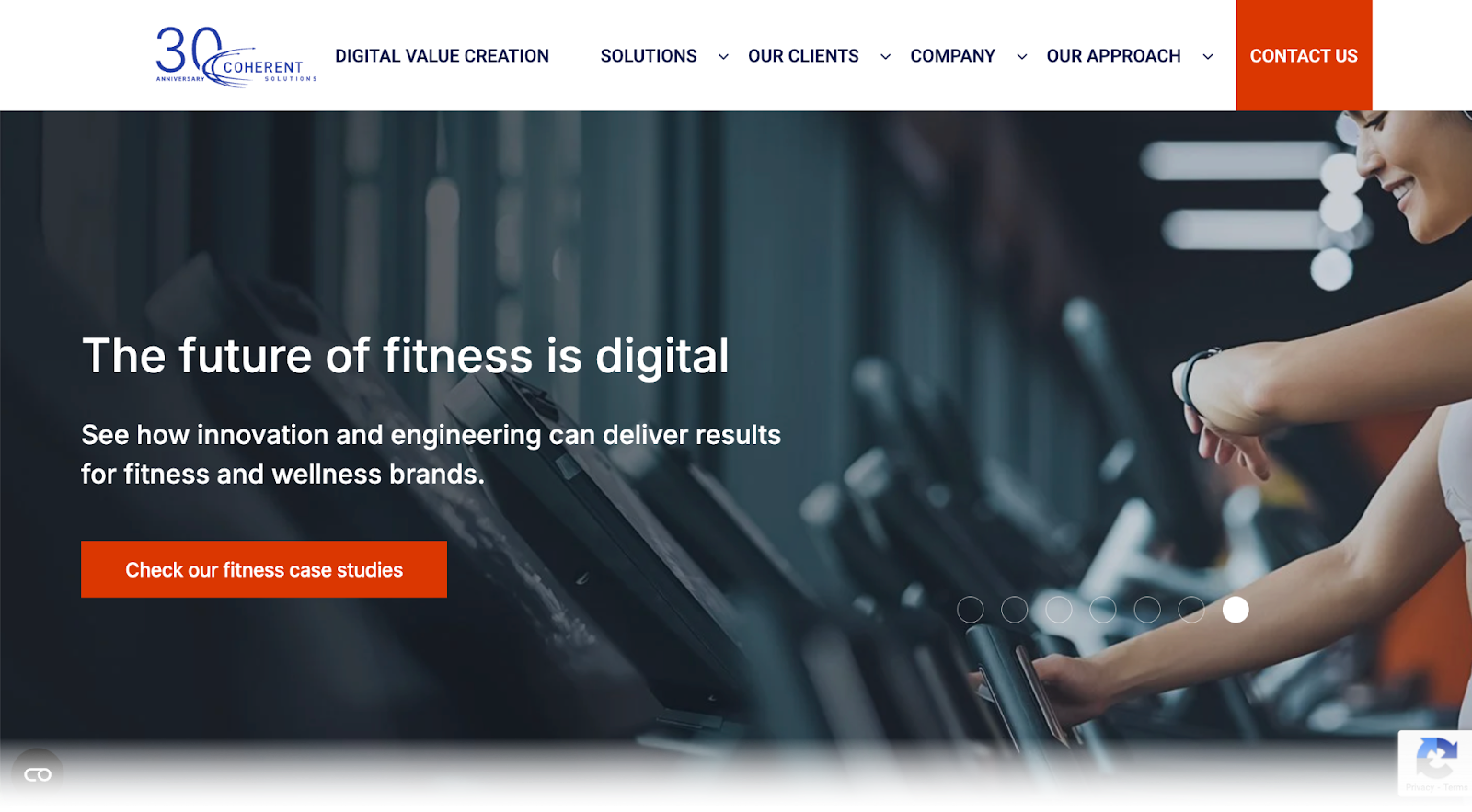Screen dimensions: 1472x812
Task: Select the third carousel slide dot
Action: (1059, 610)
